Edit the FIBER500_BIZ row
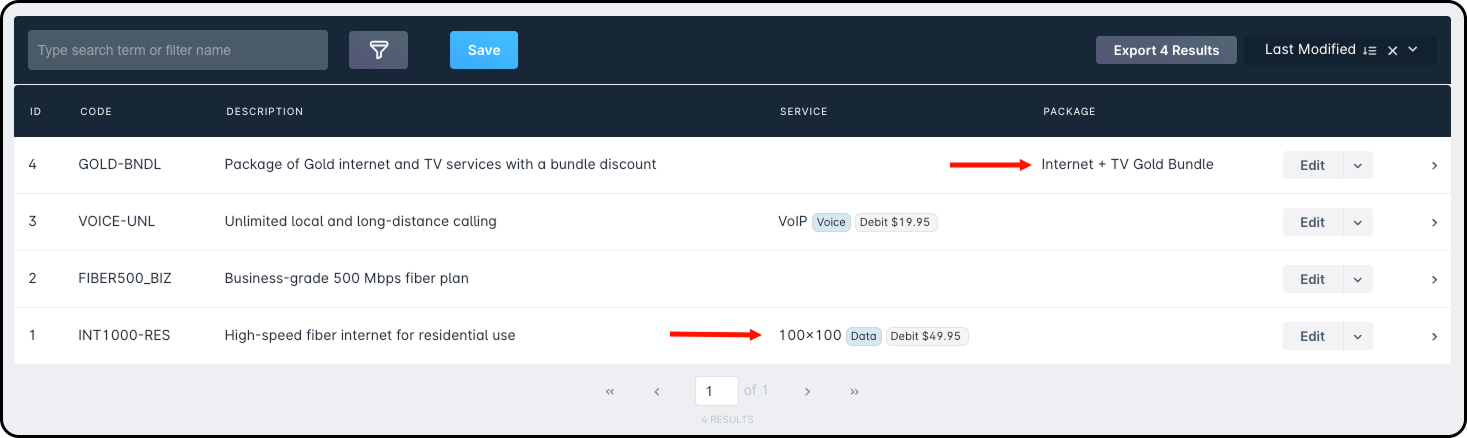The width and height of the screenshot is (1467, 438). (1312, 280)
